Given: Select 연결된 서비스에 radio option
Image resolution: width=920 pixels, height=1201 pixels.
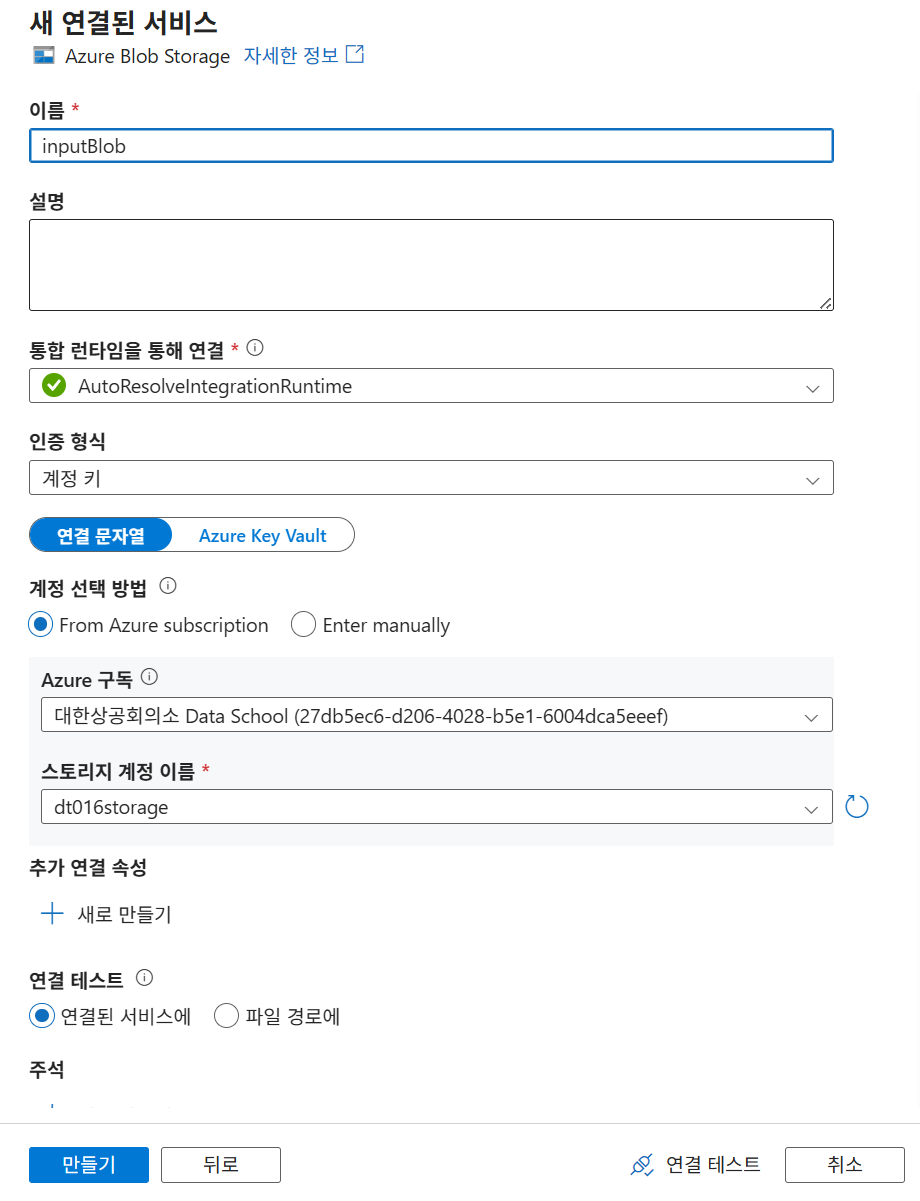Looking at the screenshot, I should click(x=40, y=1016).
